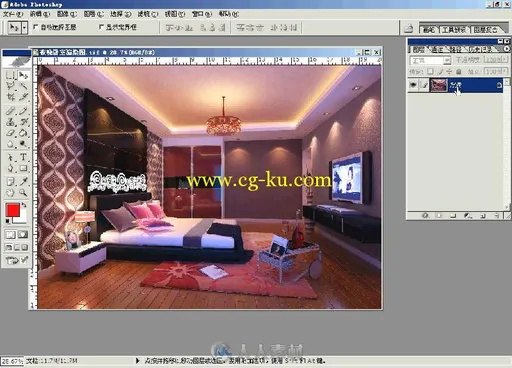
Task: Select the Zoom tool
Action: tap(23, 193)
